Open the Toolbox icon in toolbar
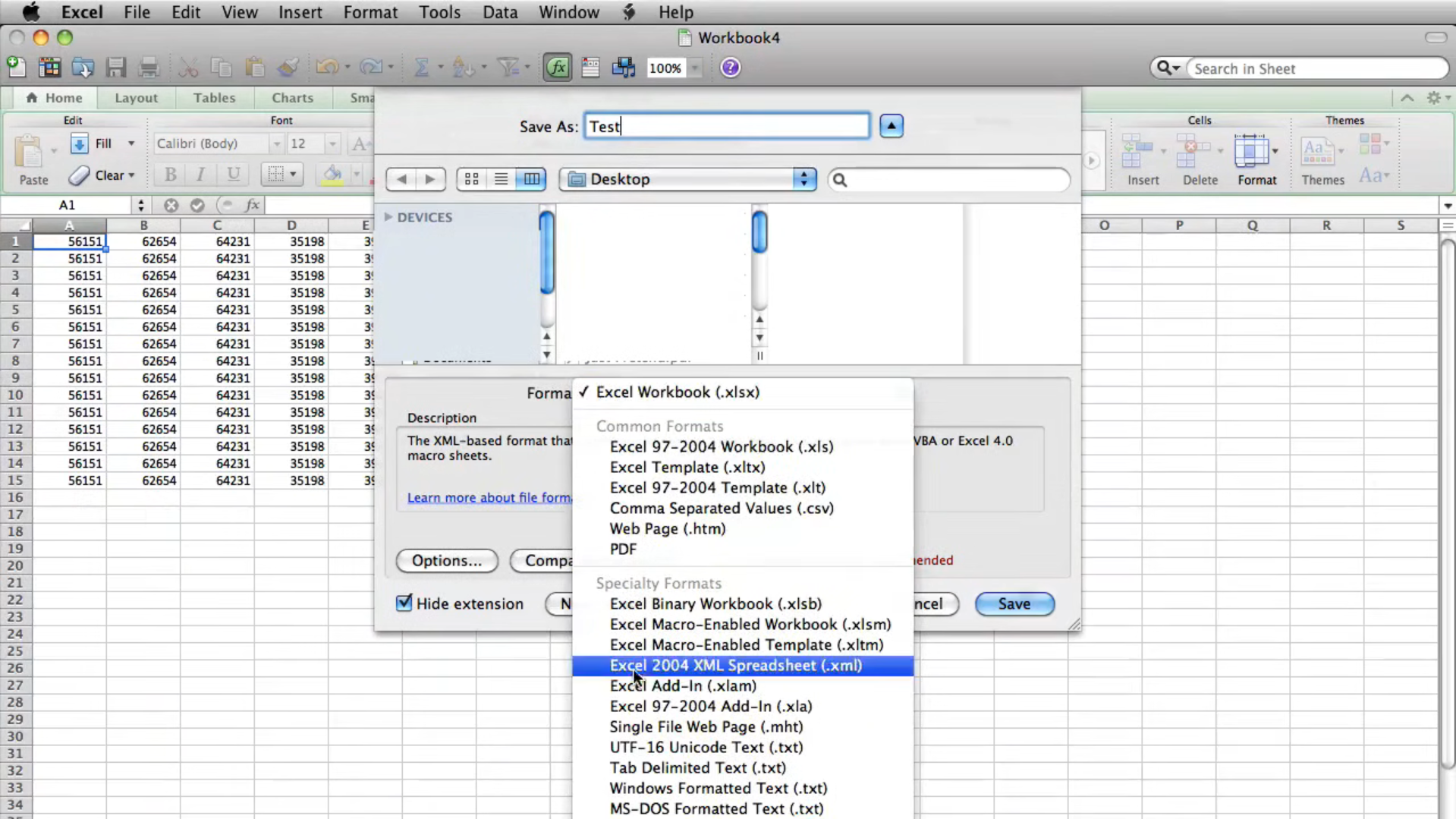1456x819 pixels. (590, 68)
